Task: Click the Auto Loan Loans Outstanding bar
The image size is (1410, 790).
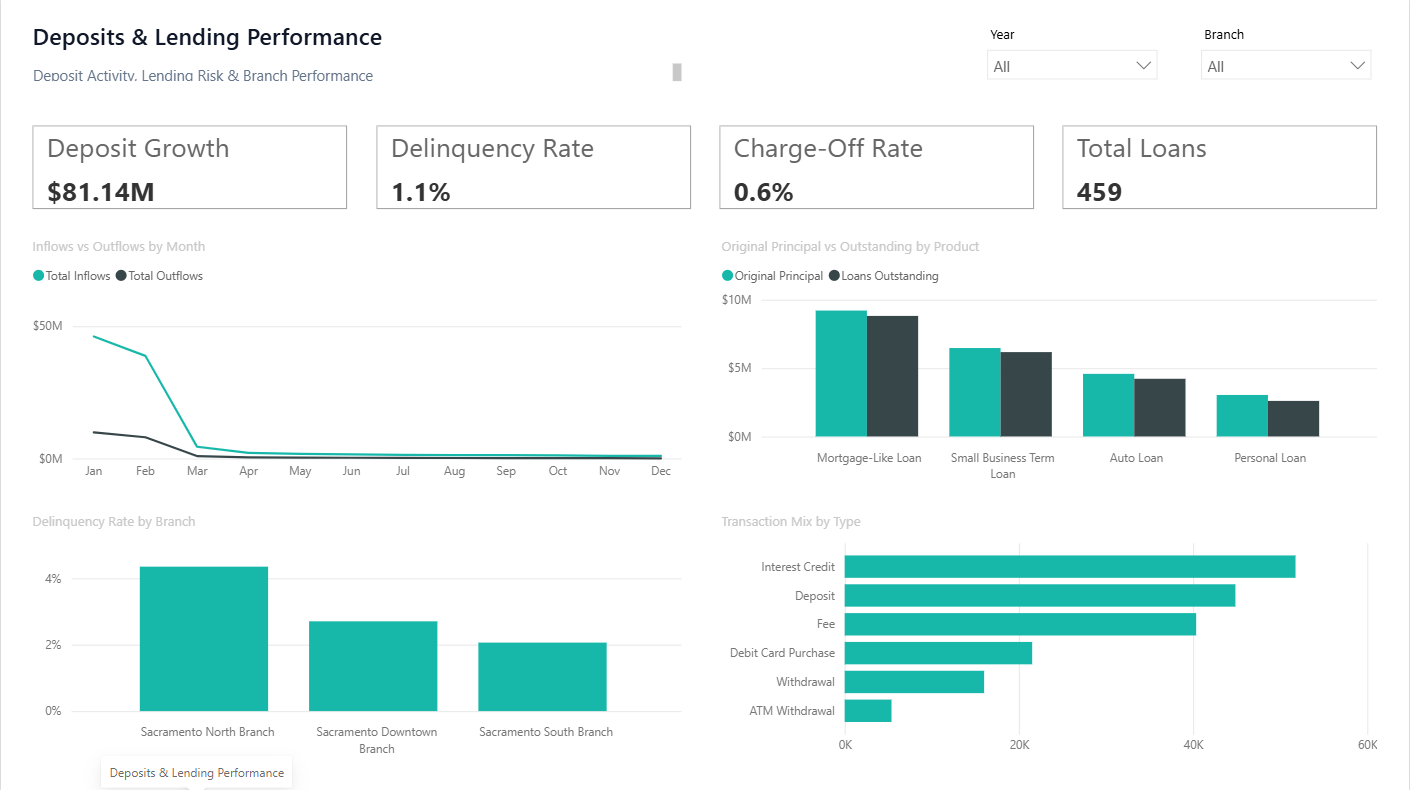Action: (x=1160, y=408)
